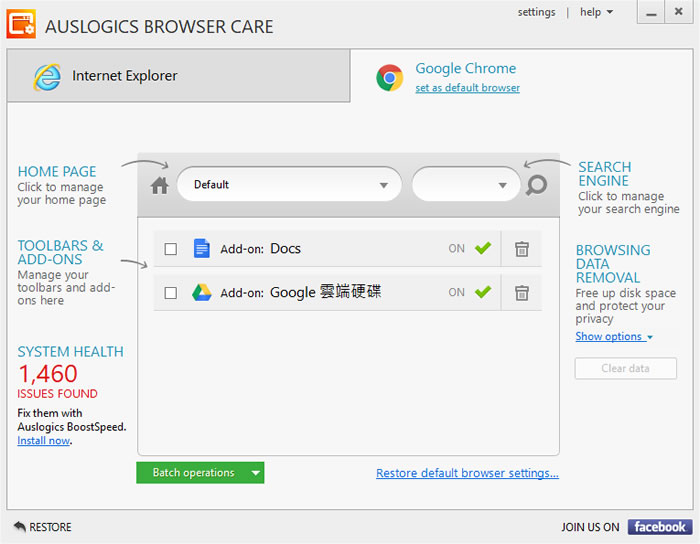This screenshot has width=700, height=544.
Task: Click trash icon for Google Drive add-on
Action: (x=521, y=293)
